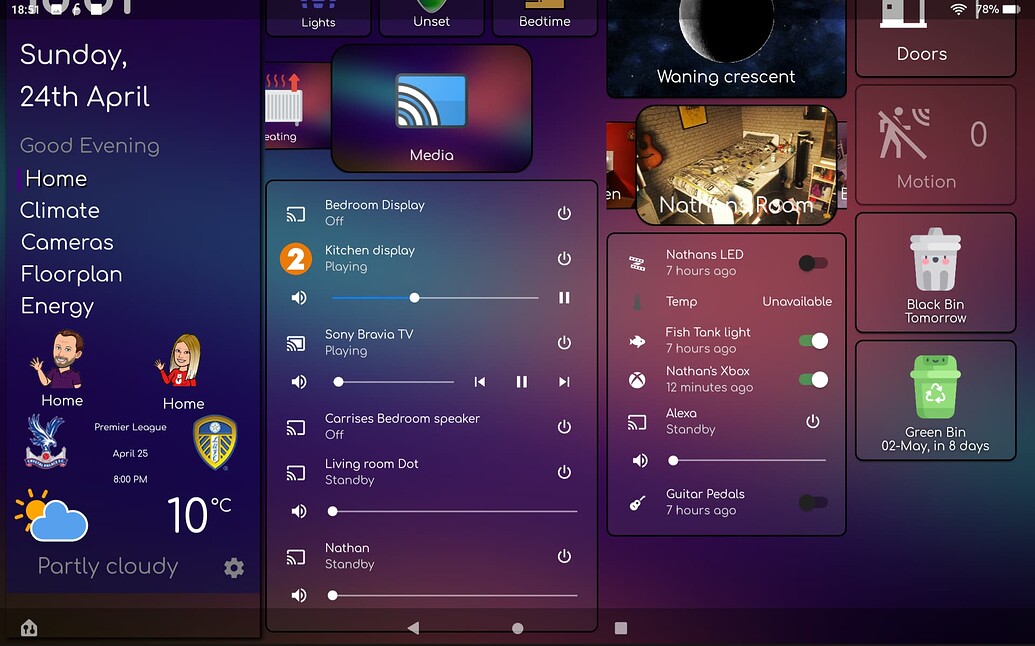Power toggle Alexa in Nathan's room

(x=813, y=421)
